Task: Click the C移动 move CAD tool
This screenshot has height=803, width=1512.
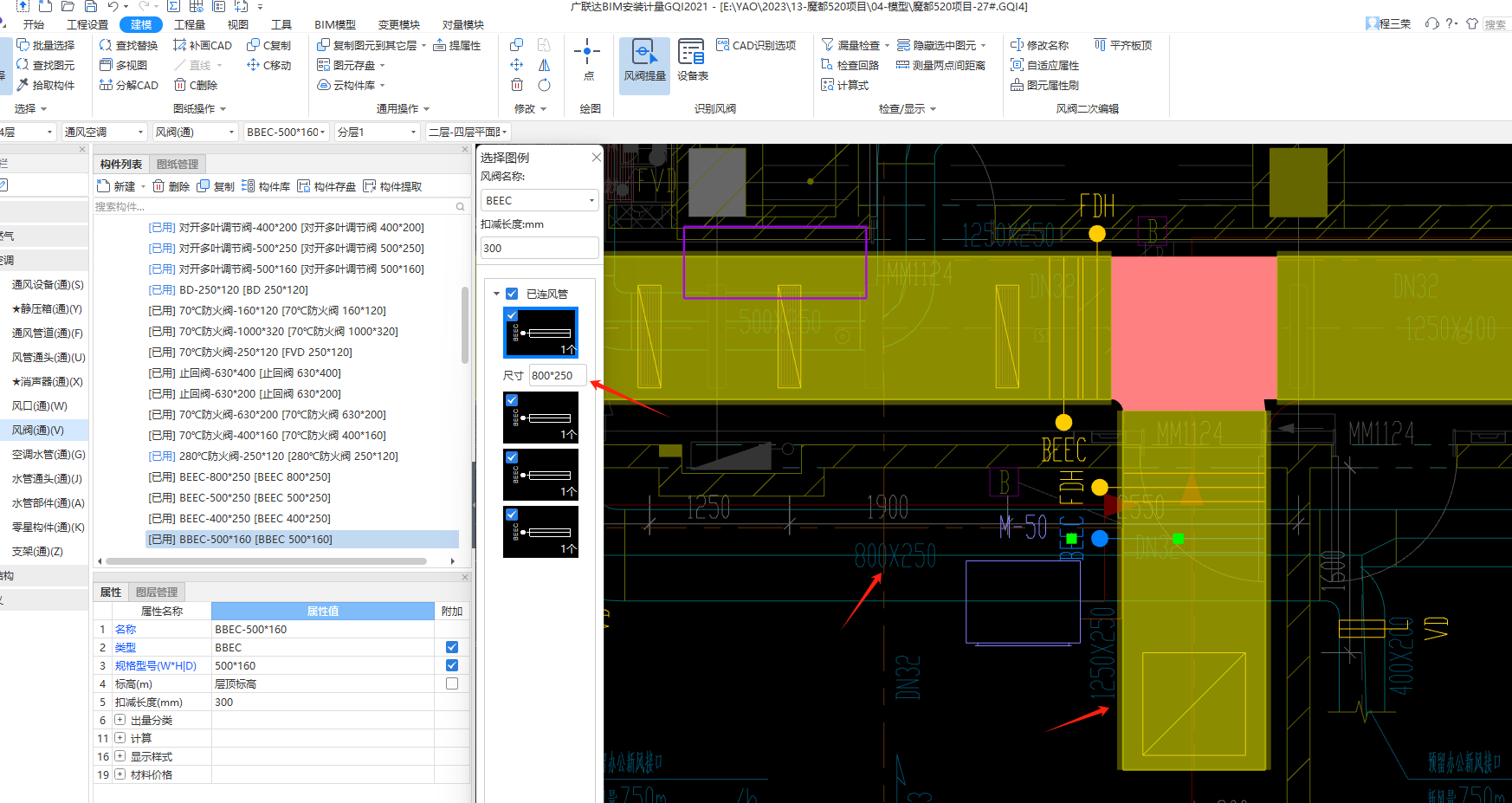Action: 269,65
